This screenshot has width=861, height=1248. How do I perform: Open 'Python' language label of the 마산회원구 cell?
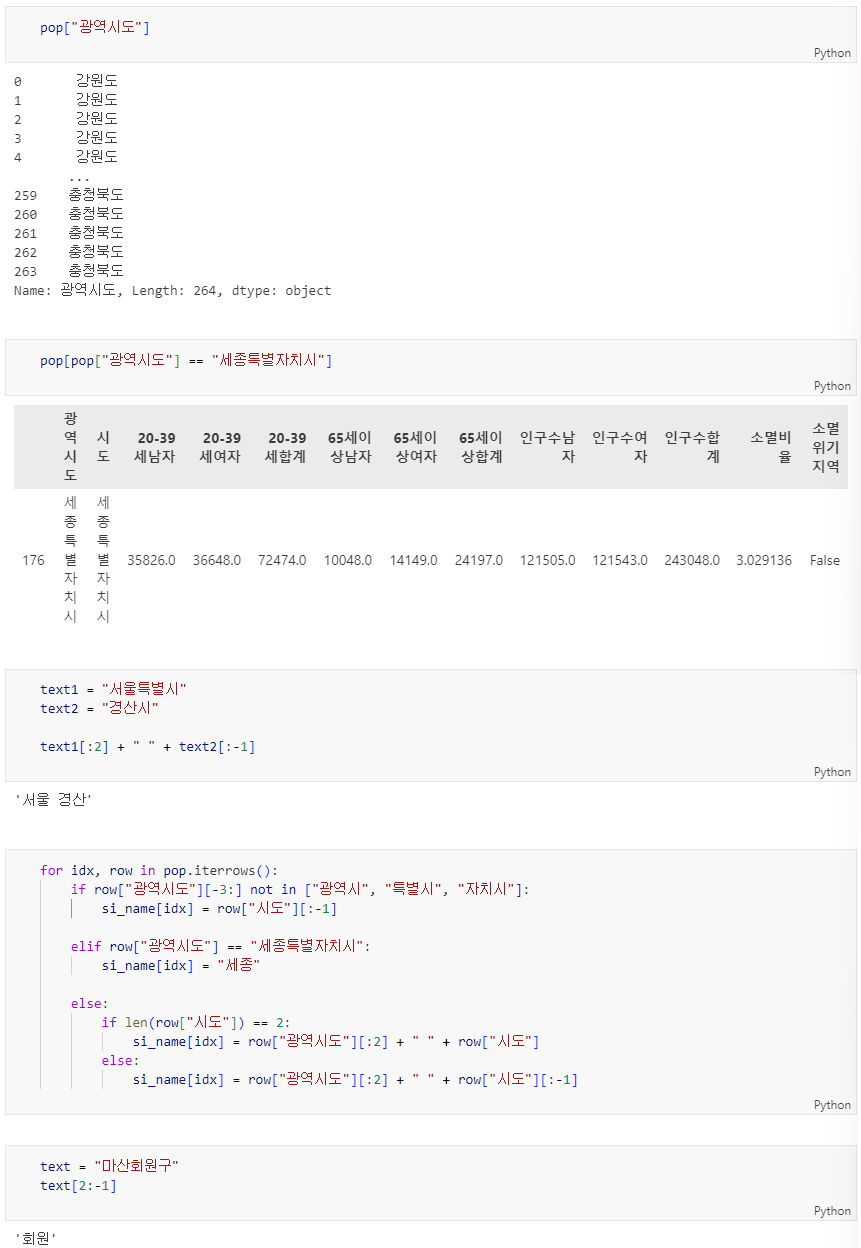832,1211
